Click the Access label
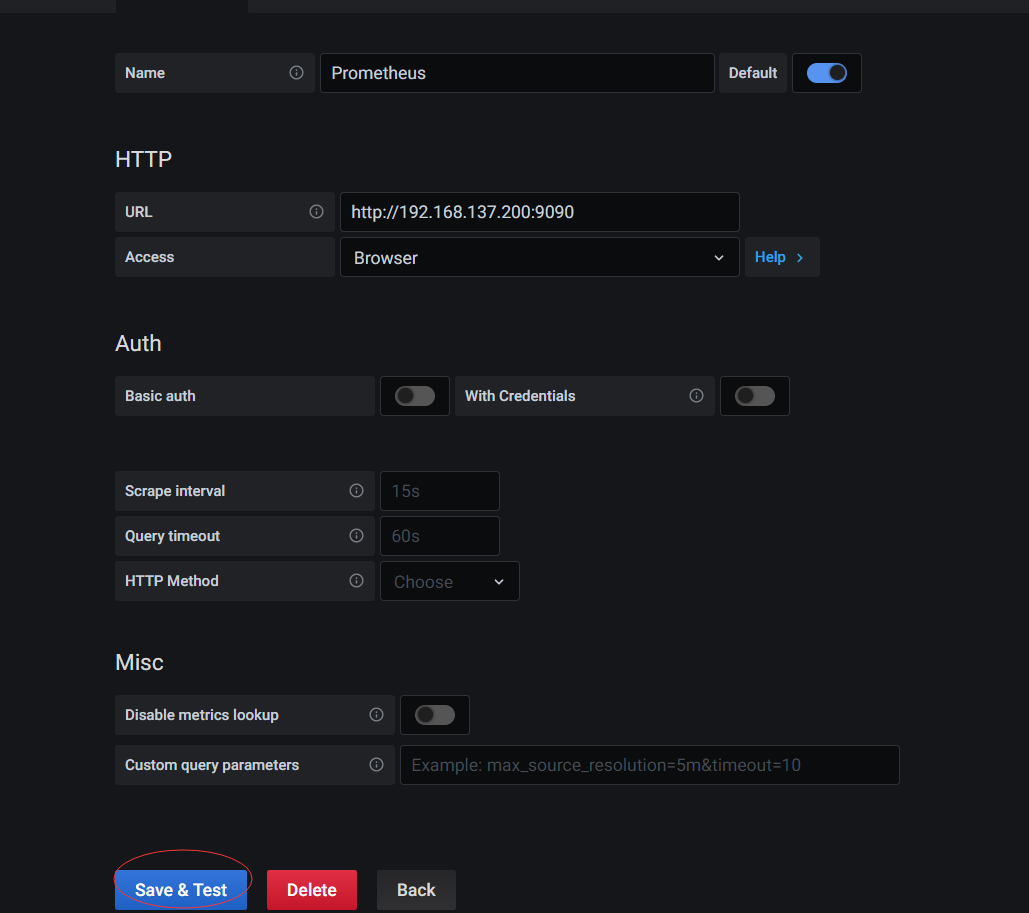Screen dimensions: 1029x913 tap(150, 257)
